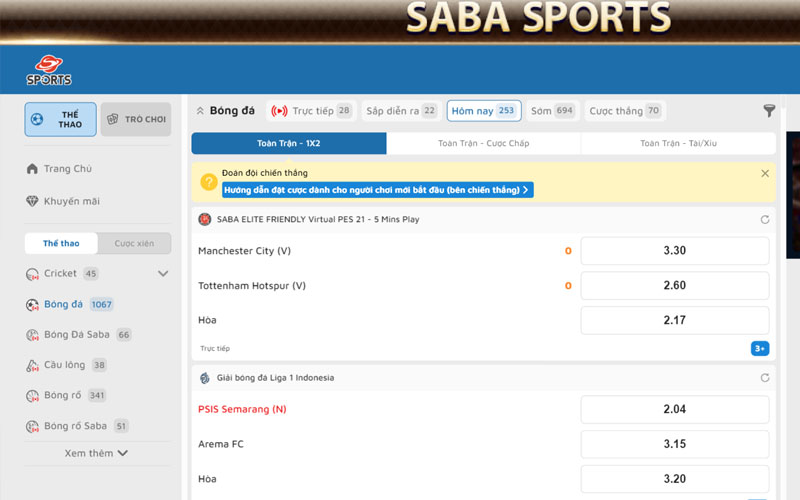Viewport: 800px width, 500px height.
Task: Bet on Manchester City odds 3.30
Action: [674, 251]
